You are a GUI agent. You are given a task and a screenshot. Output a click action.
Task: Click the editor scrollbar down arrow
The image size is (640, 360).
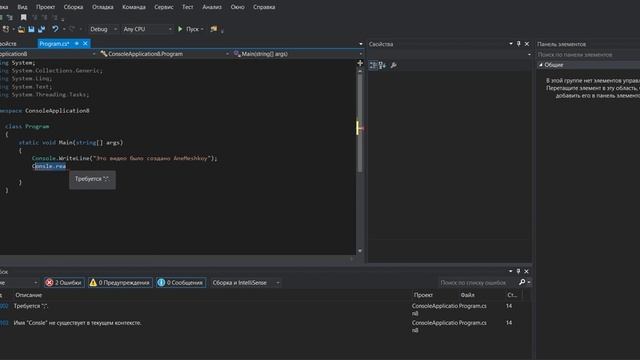360,251
